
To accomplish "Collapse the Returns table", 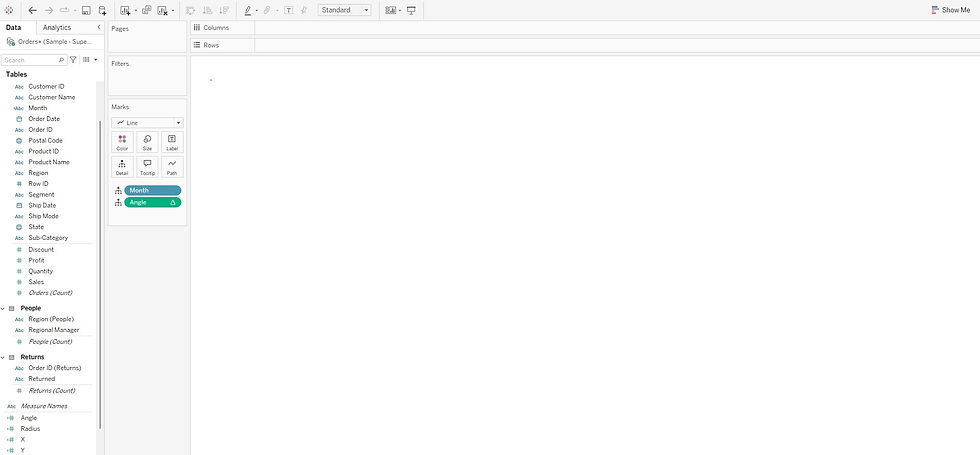I will tap(3, 358).
